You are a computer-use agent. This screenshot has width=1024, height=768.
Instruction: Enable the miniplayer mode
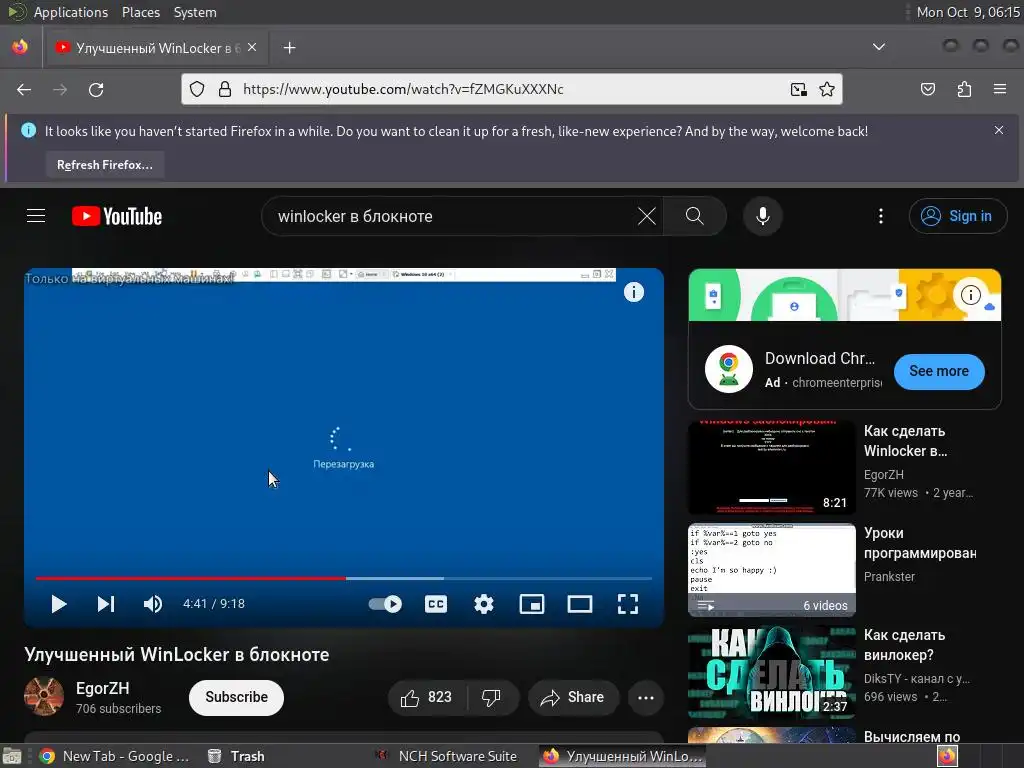[x=532, y=604]
